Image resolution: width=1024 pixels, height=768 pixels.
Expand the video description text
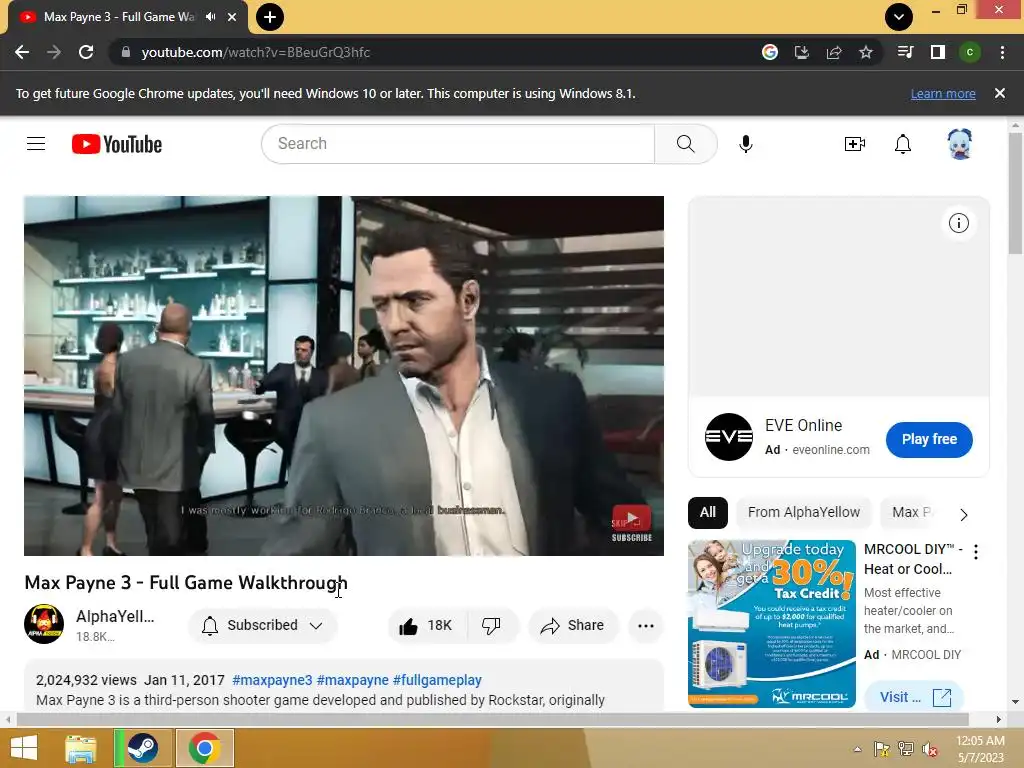320,700
